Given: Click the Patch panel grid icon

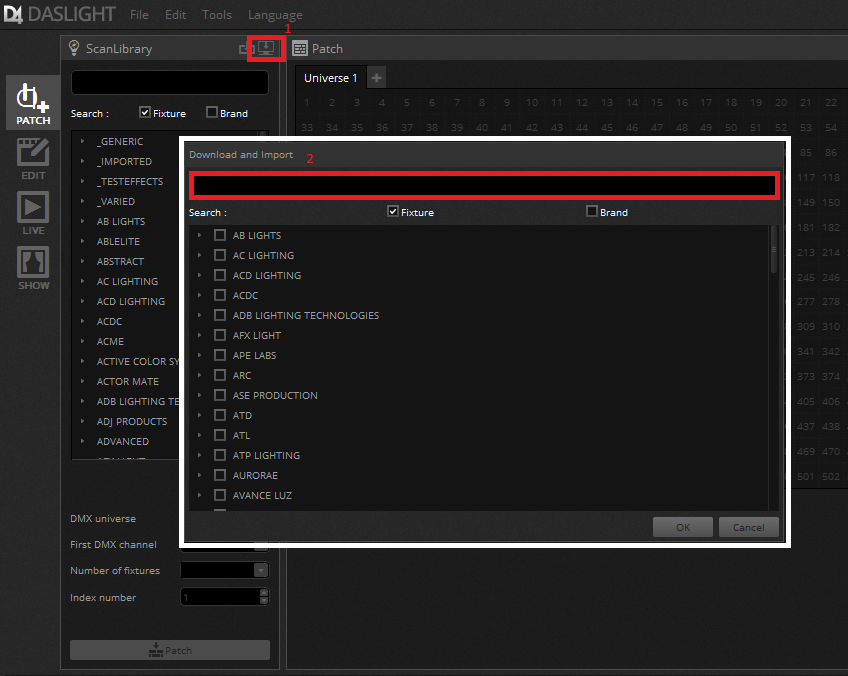Looking at the screenshot, I should point(300,49).
